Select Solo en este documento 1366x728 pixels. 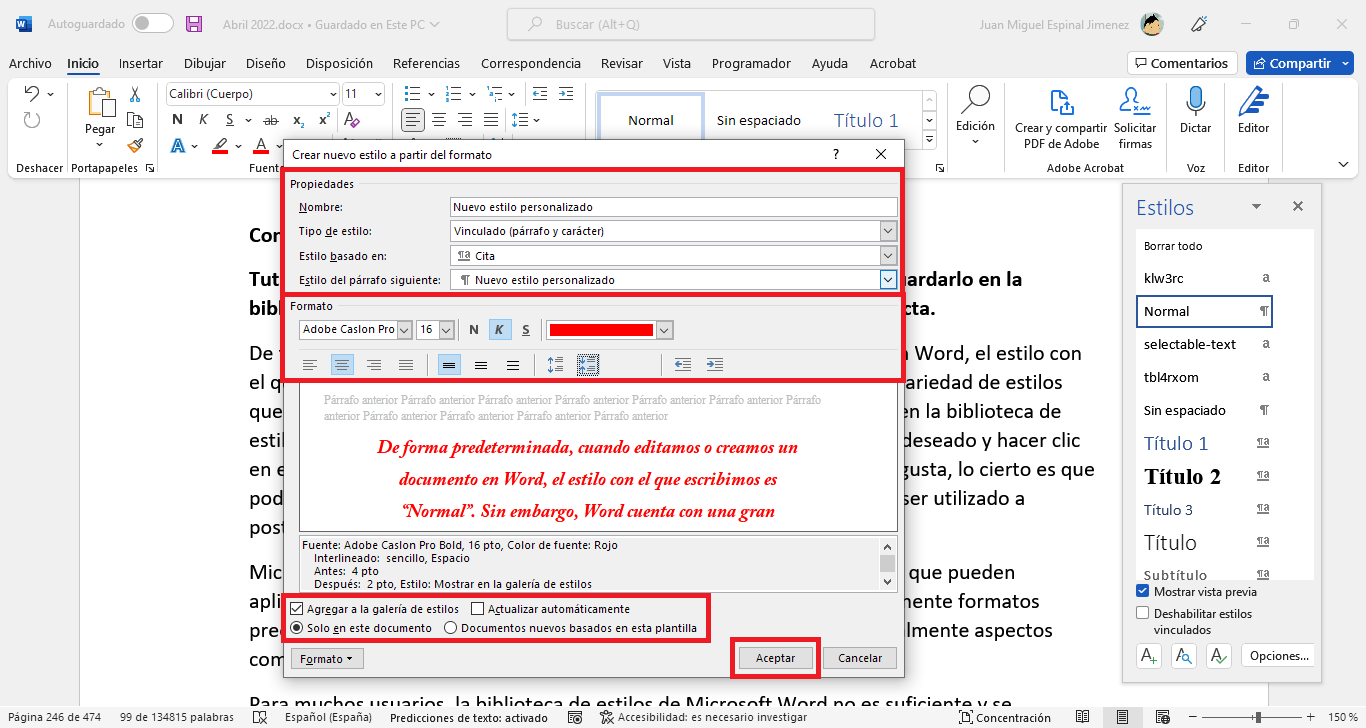pyautogui.click(x=297, y=628)
